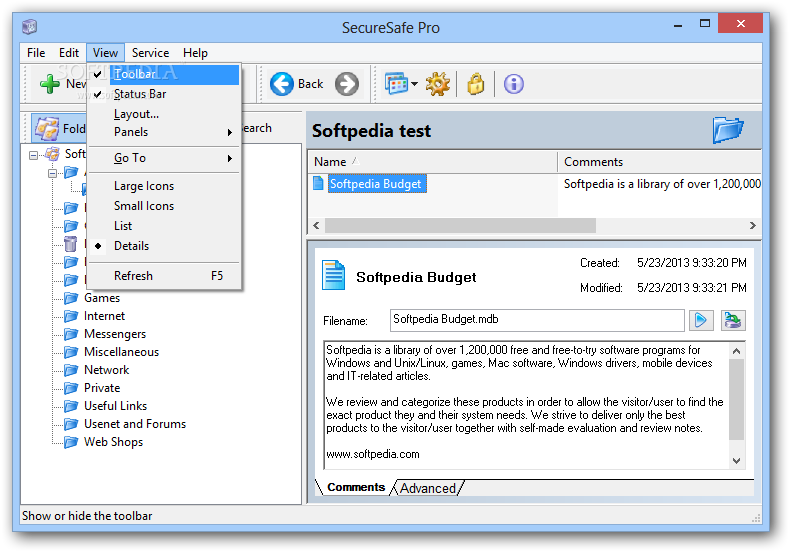Collapse the first subfolder tree node
Viewport: 790px width, 552px height.
tap(52, 173)
